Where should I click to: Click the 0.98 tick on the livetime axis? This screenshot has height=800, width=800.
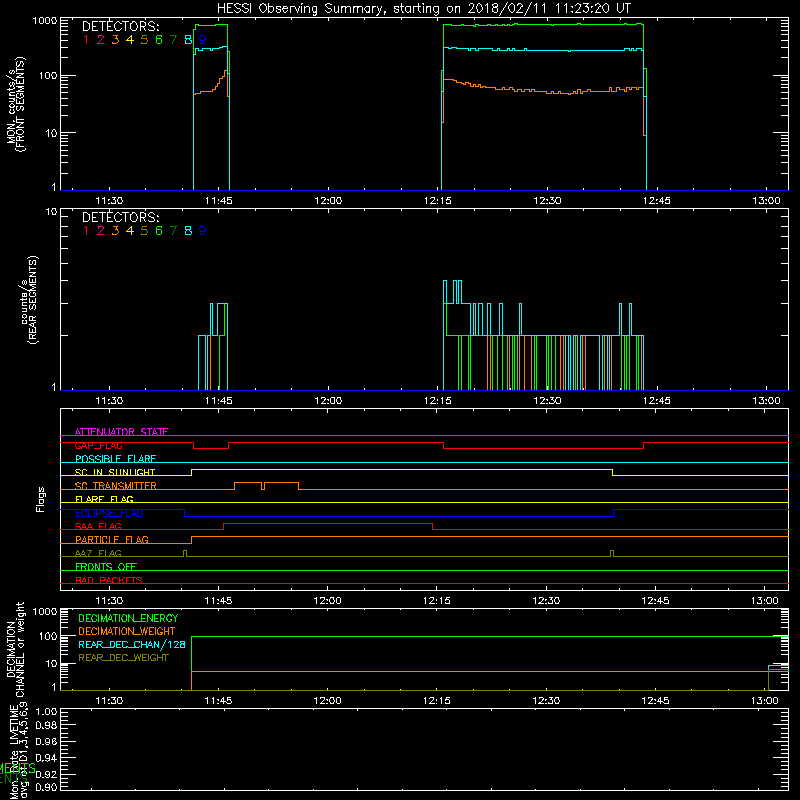click(46, 726)
